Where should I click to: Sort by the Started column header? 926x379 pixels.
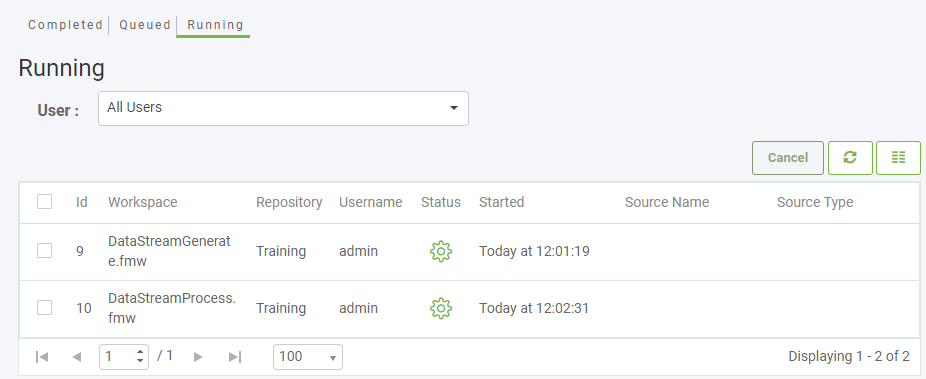click(x=501, y=202)
